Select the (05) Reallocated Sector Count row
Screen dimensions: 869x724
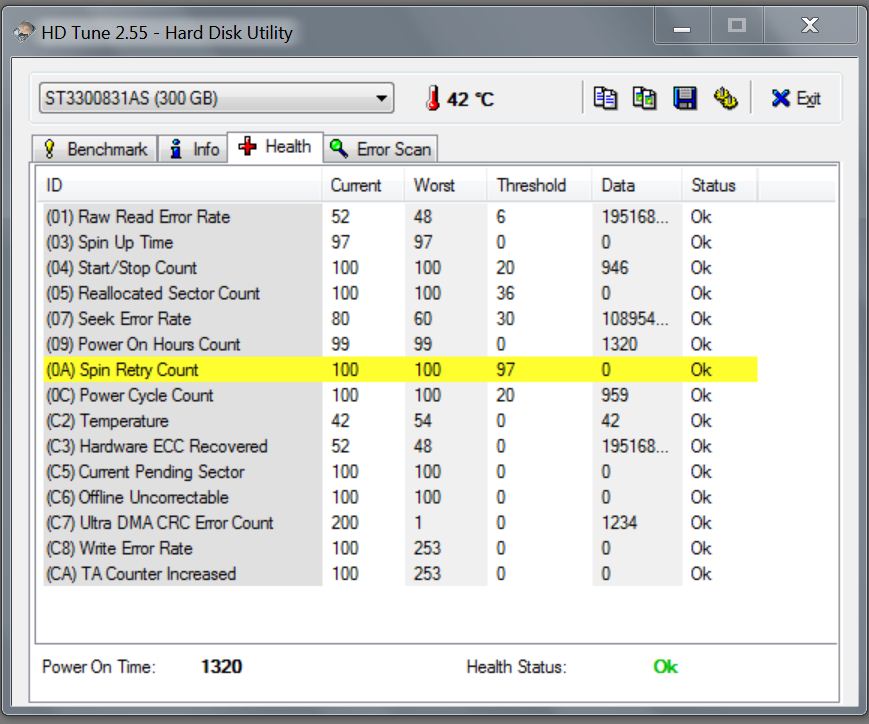[x=400, y=293]
